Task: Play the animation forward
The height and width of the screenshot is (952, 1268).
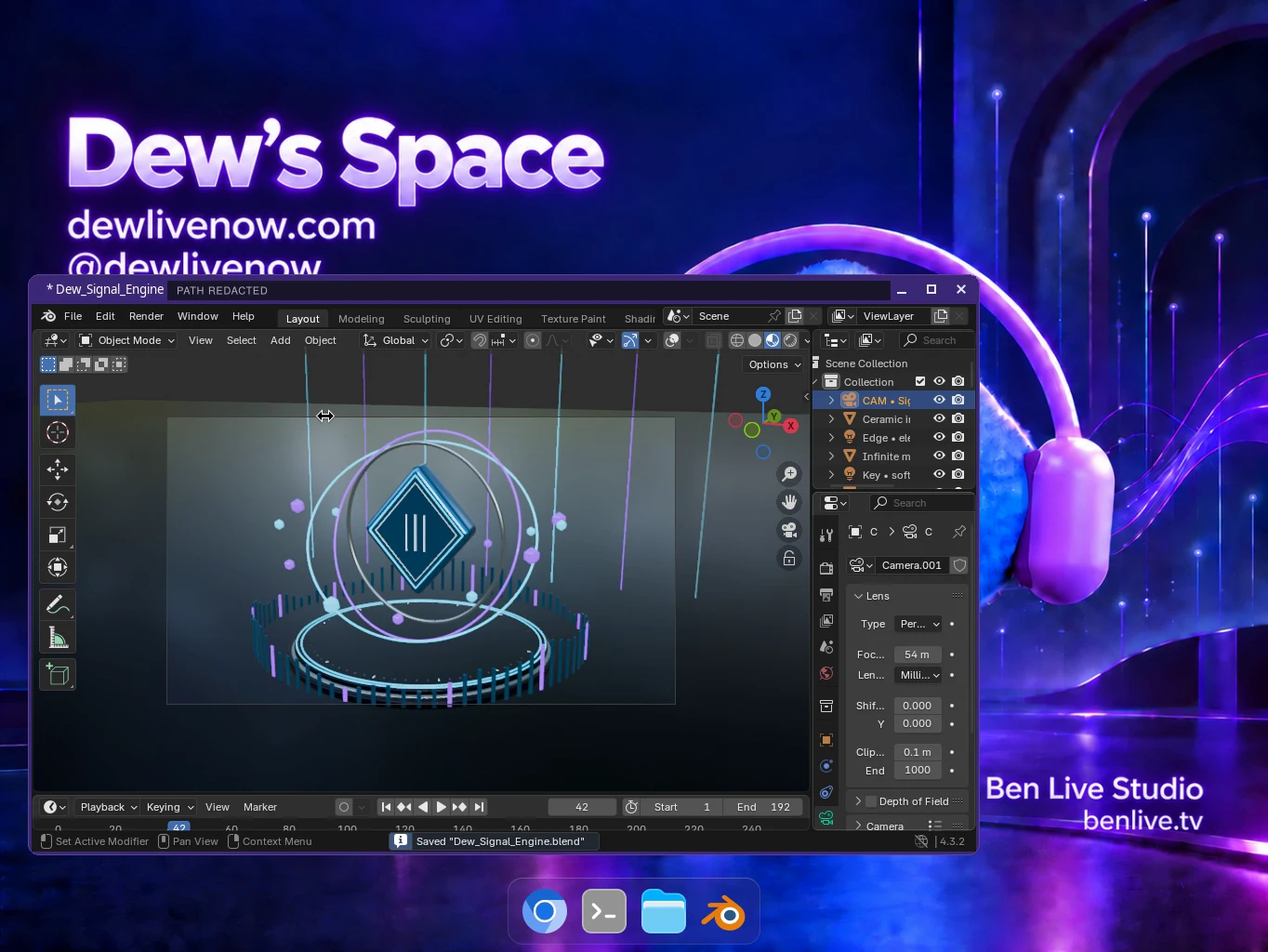Action: [441, 807]
